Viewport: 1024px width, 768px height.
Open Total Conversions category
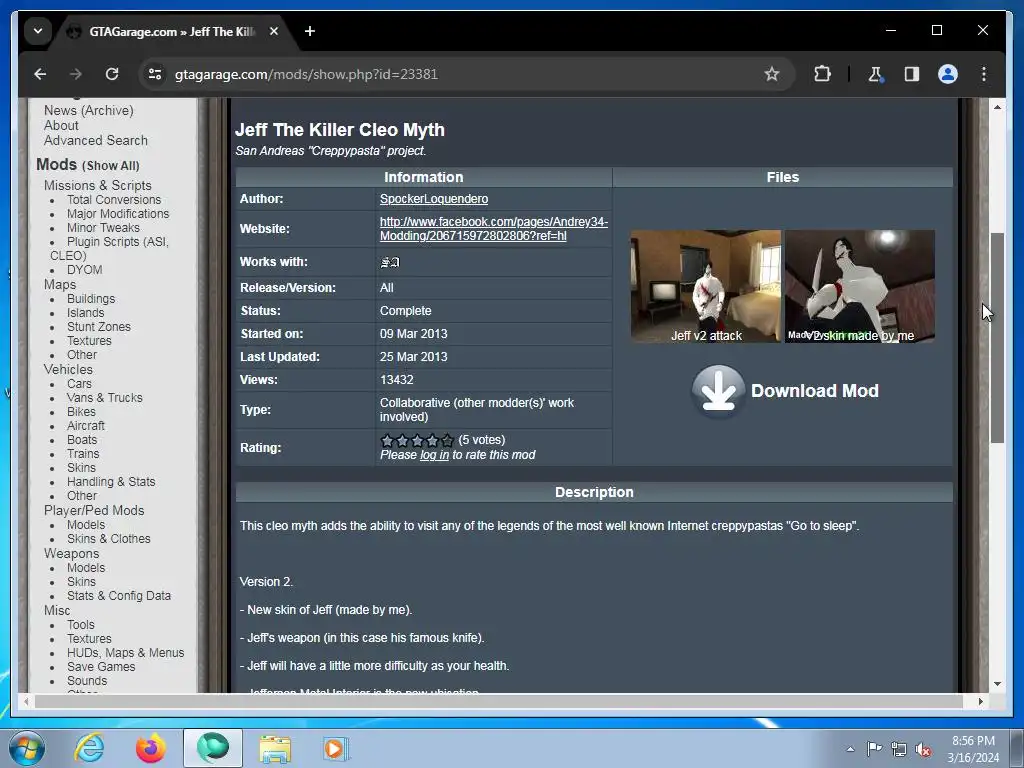tap(114, 200)
